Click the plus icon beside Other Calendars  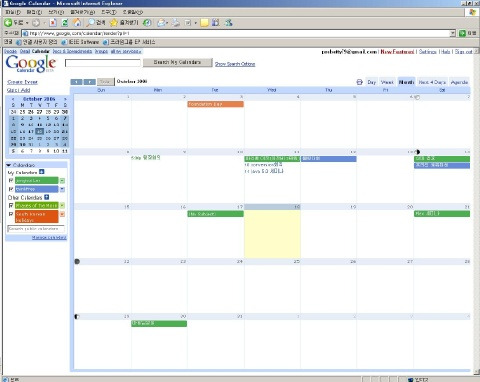[47, 197]
